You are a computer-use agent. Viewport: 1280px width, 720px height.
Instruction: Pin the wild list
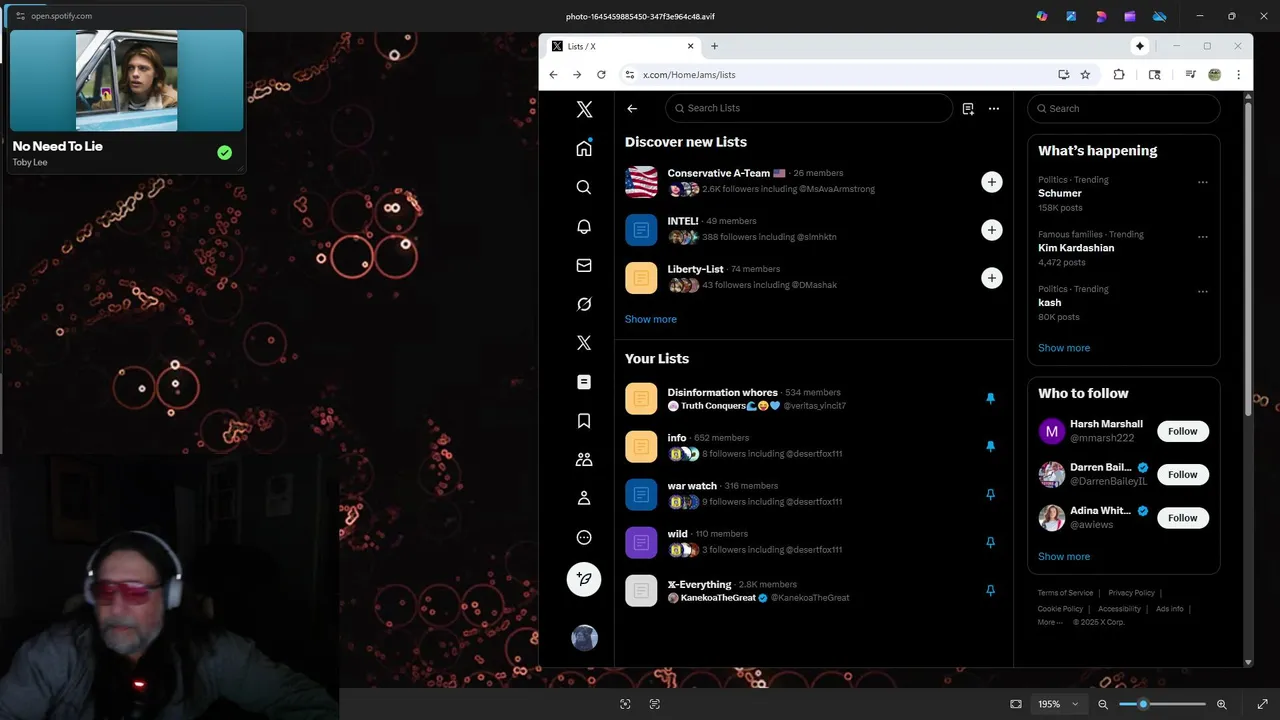point(990,542)
